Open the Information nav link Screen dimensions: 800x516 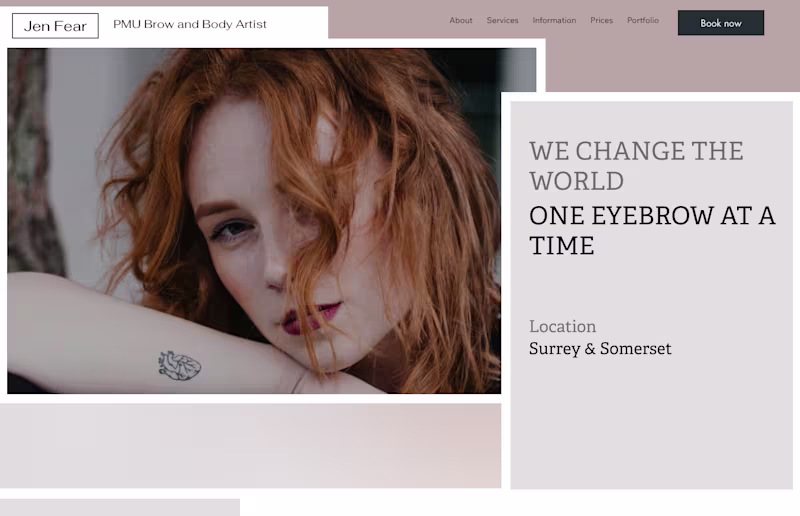[x=554, y=20]
